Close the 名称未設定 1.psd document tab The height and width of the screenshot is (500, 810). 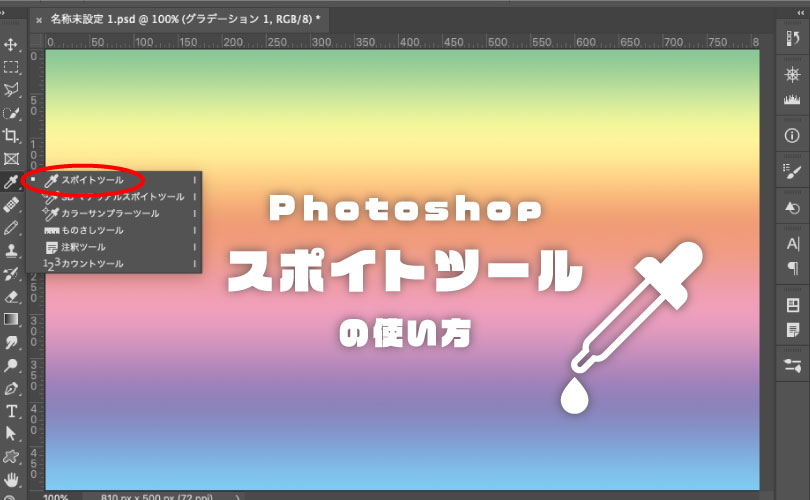click(39, 21)
